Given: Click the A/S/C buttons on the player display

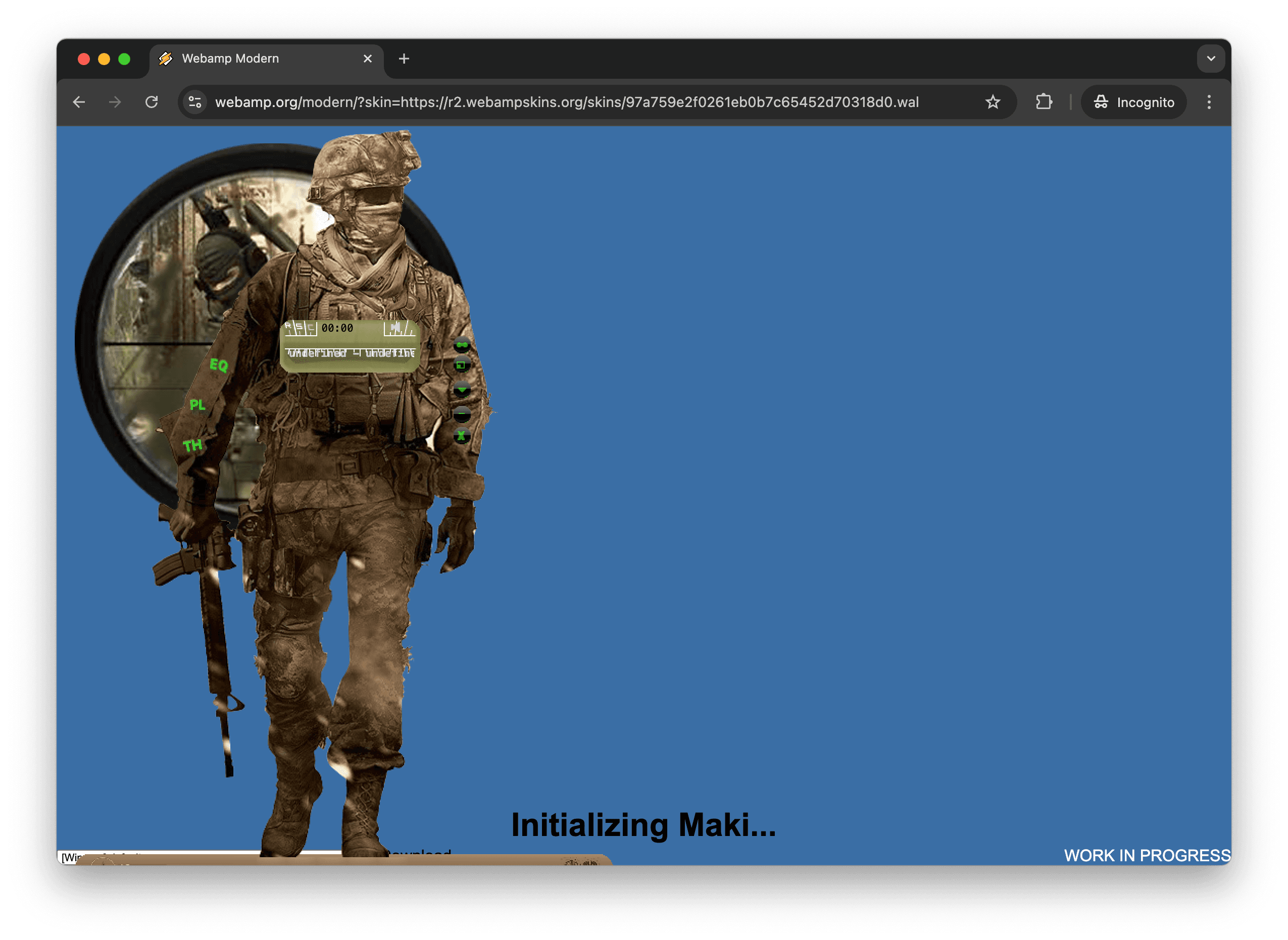Looking at the screenshot, I should (301, 327).
